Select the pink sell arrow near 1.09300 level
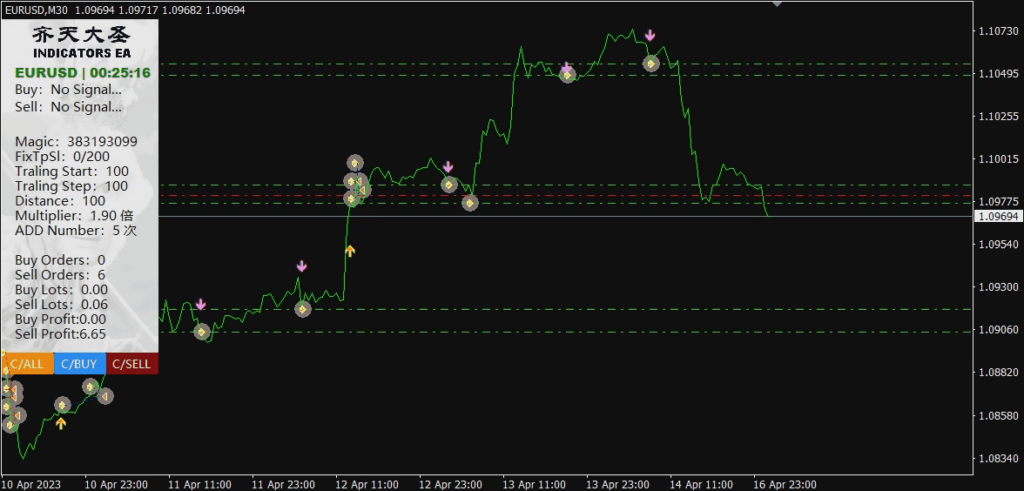This screenshot has height=491, width=1024. click(x=302, y=266)
